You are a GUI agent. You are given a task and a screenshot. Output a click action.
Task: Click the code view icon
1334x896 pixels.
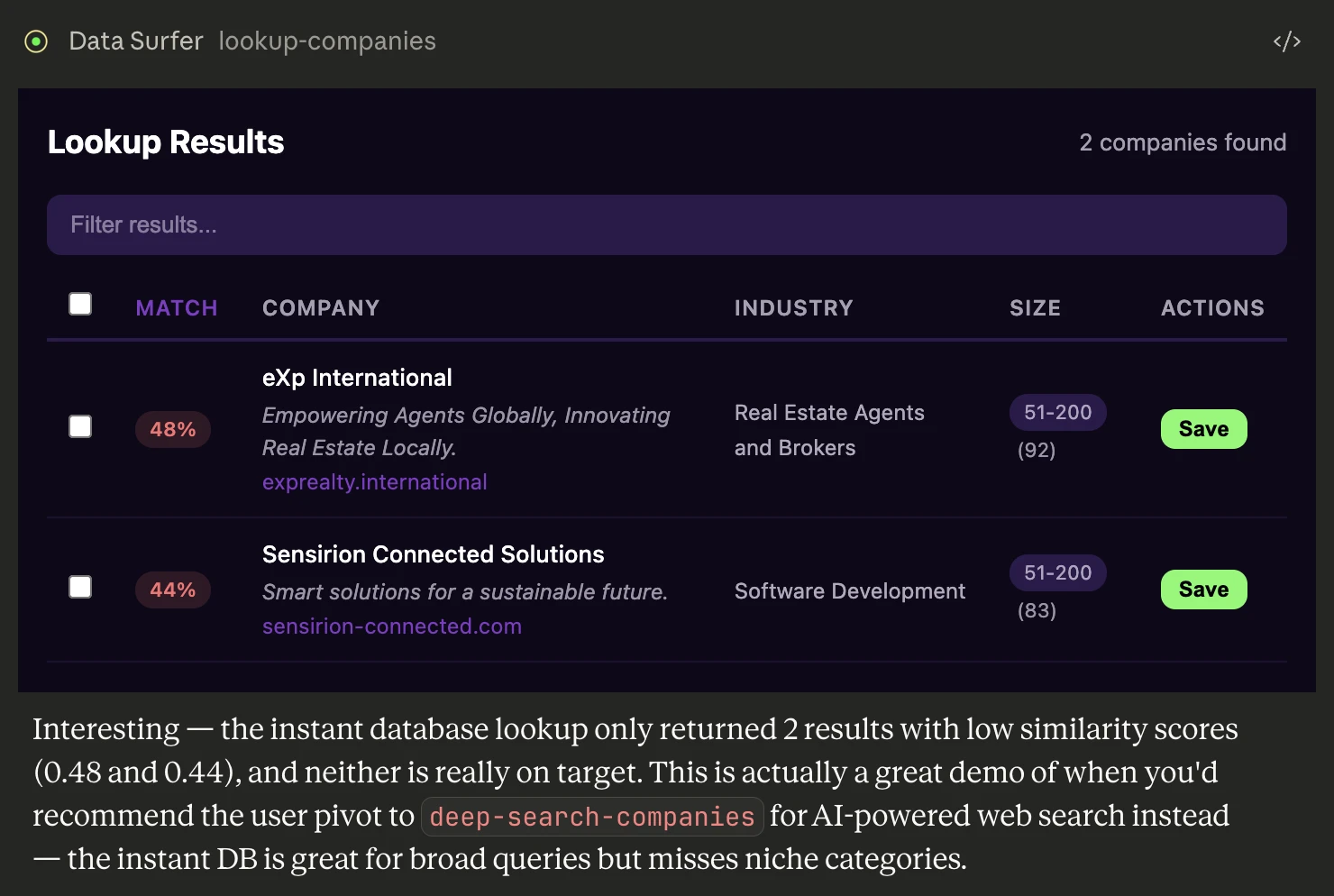coord(1286,41)
